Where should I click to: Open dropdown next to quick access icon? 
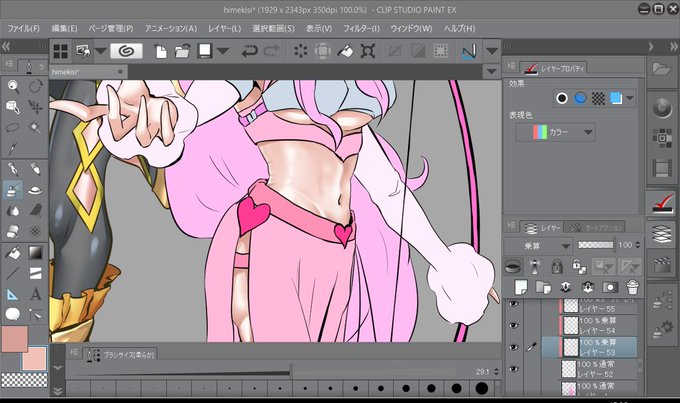101,51
